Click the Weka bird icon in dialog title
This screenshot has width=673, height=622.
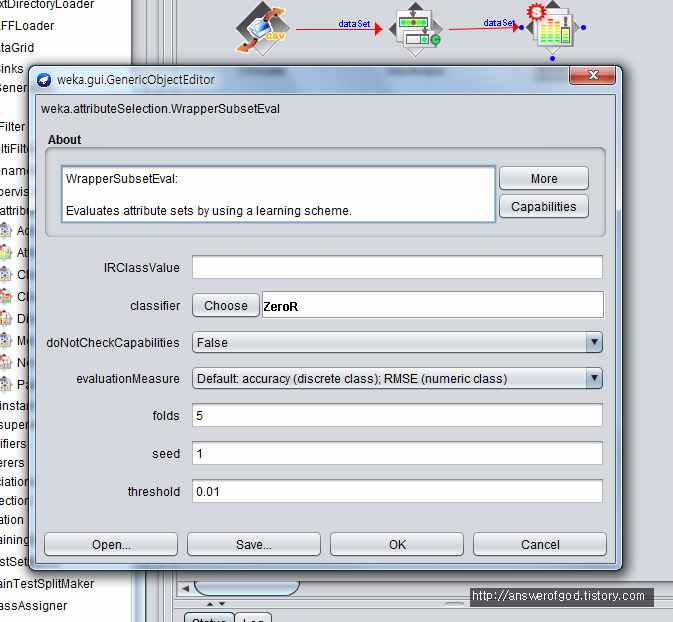pyautogui.click(x=44, y=80)
